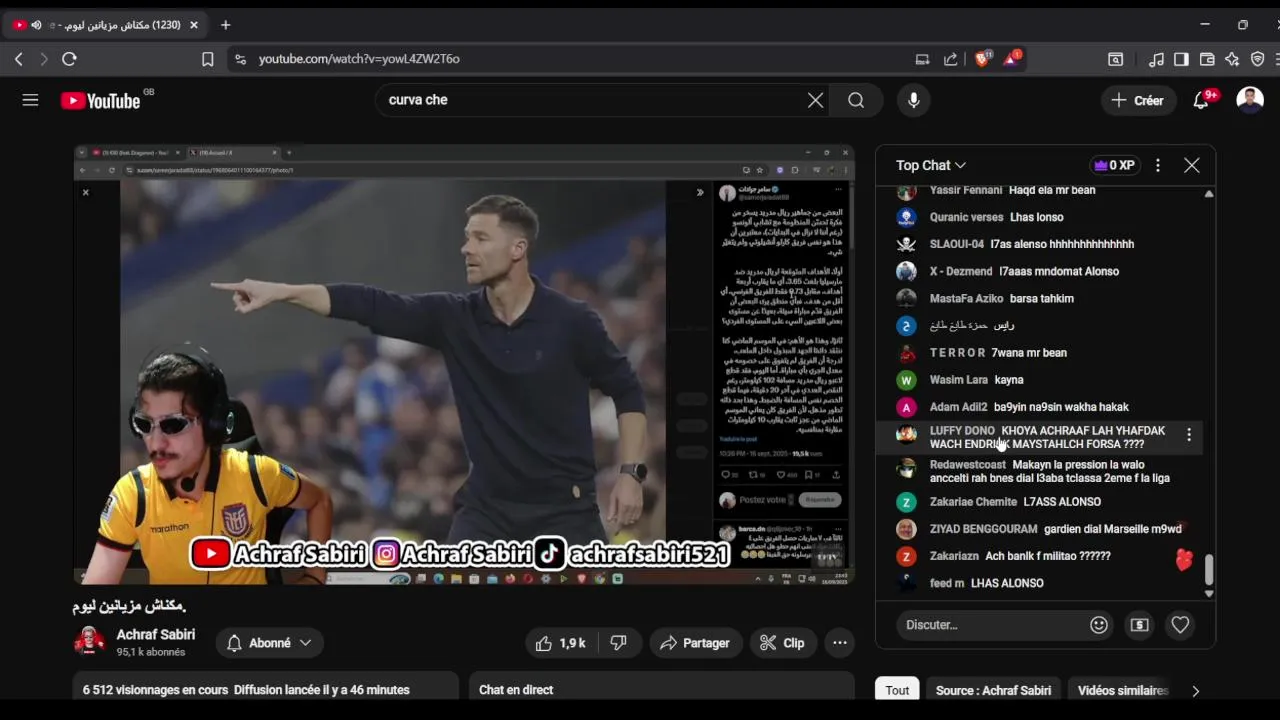Viewport: 1280px width, 720px height.
Task: Click the music note playlist icon
Action: pyautogui.click(x=1157, y=59)
